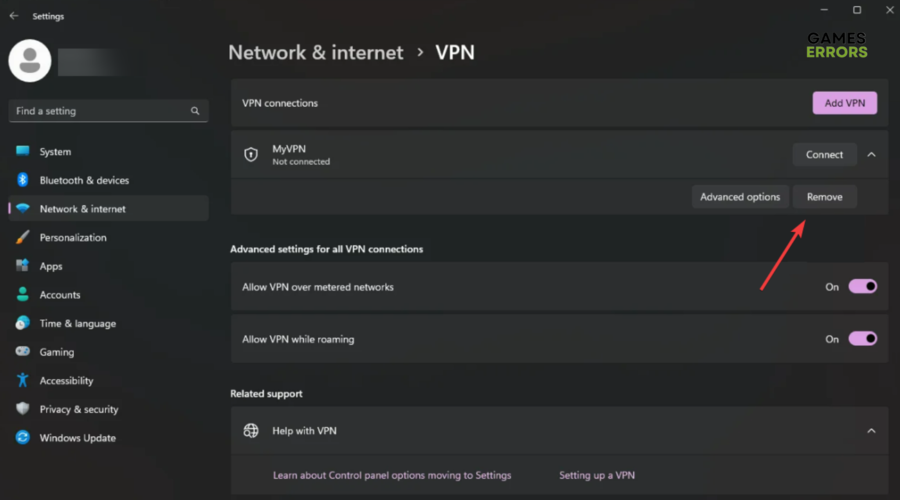Viewport: 900px width, 500px height.
Task: Disable Allow VPN over metered networks
Action: point(862,287)
